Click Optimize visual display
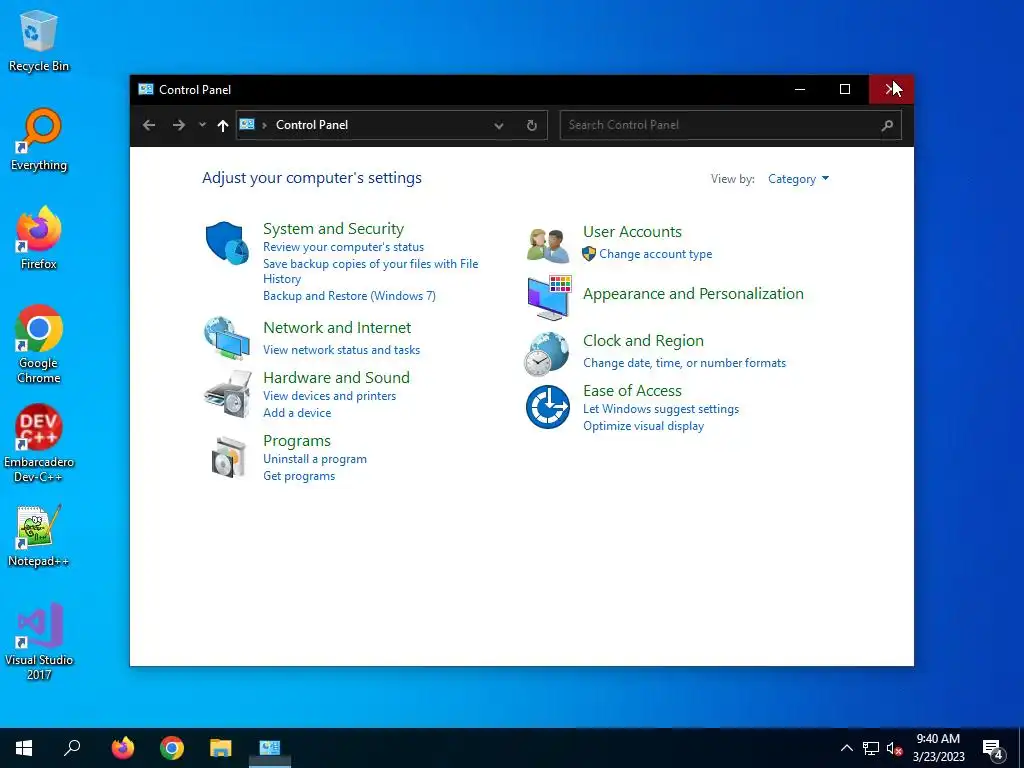The height and width of the screenshot is (768, 1024). point(643,426)
